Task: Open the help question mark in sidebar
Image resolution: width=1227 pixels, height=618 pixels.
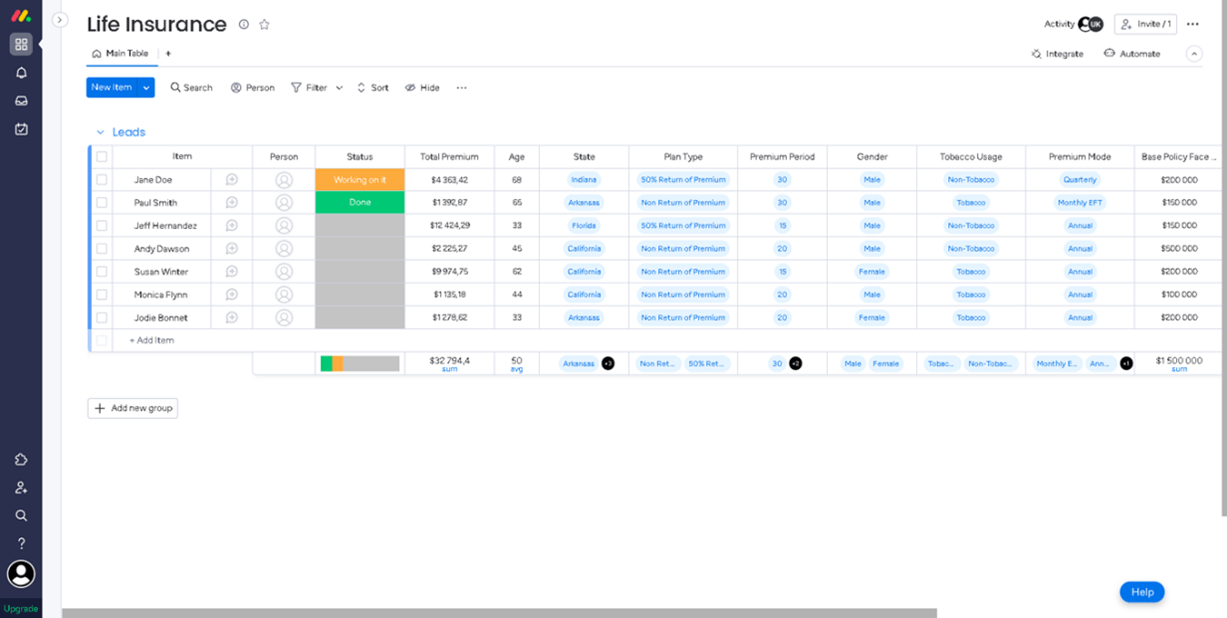Action: 21,543
